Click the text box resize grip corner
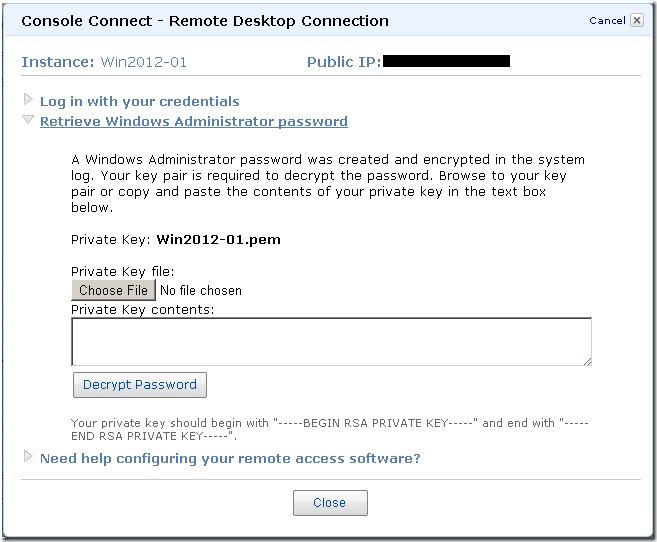The width and height of the screenshot is (657, 542). click(x=586, y=360)
